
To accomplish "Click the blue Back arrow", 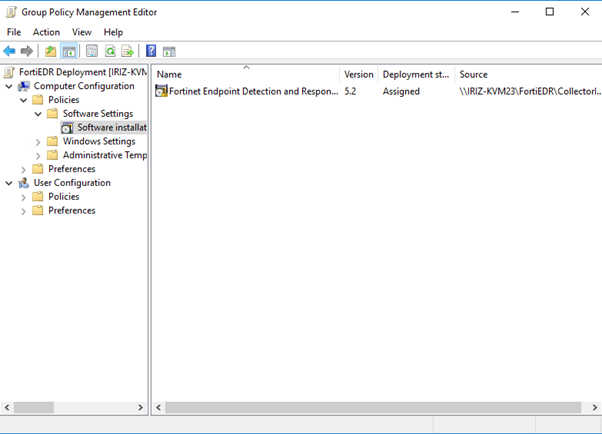I will pyautogui.click(x=9, y=51).
